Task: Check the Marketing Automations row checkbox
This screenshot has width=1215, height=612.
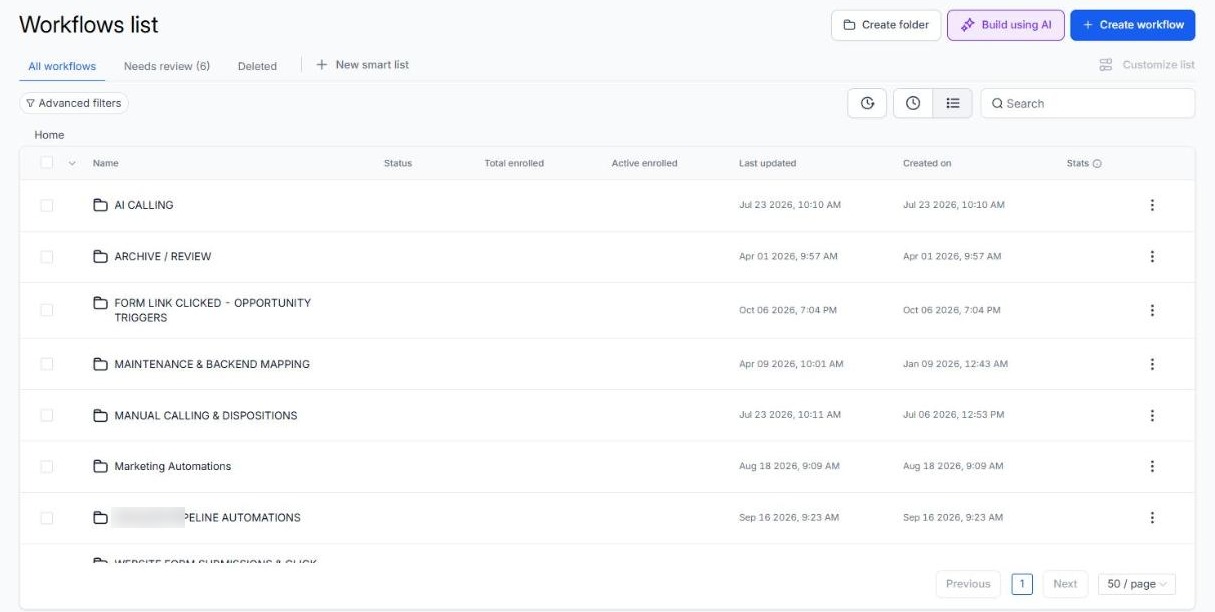Action: pos(47,466)
